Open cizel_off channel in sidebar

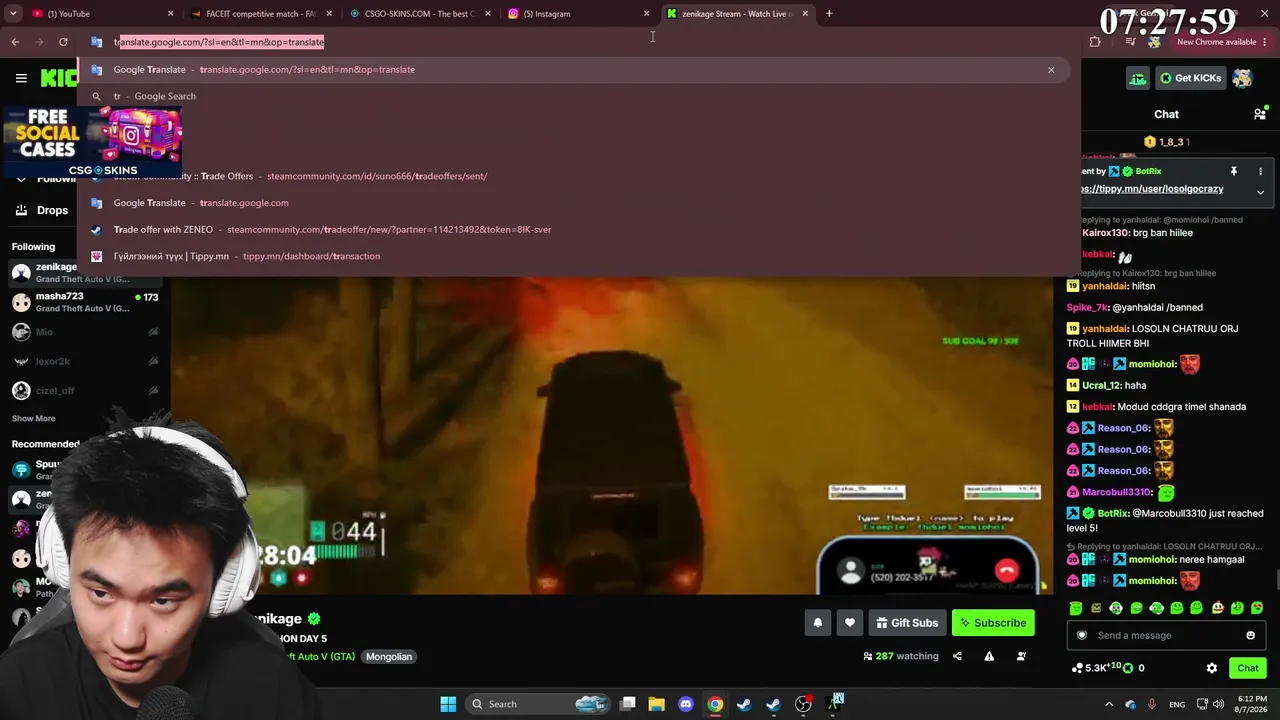[85, 390]
